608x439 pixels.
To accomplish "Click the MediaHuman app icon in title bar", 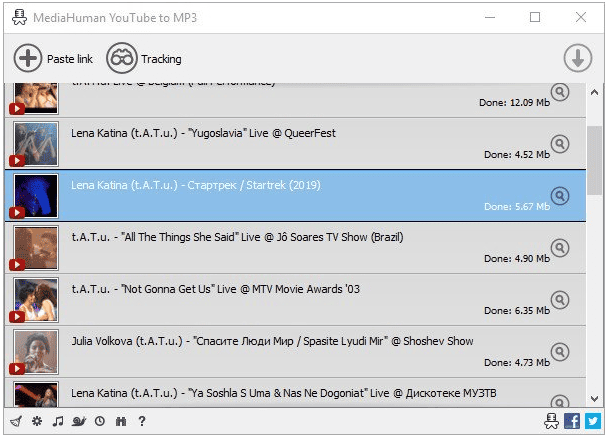I will coord(19,17).
